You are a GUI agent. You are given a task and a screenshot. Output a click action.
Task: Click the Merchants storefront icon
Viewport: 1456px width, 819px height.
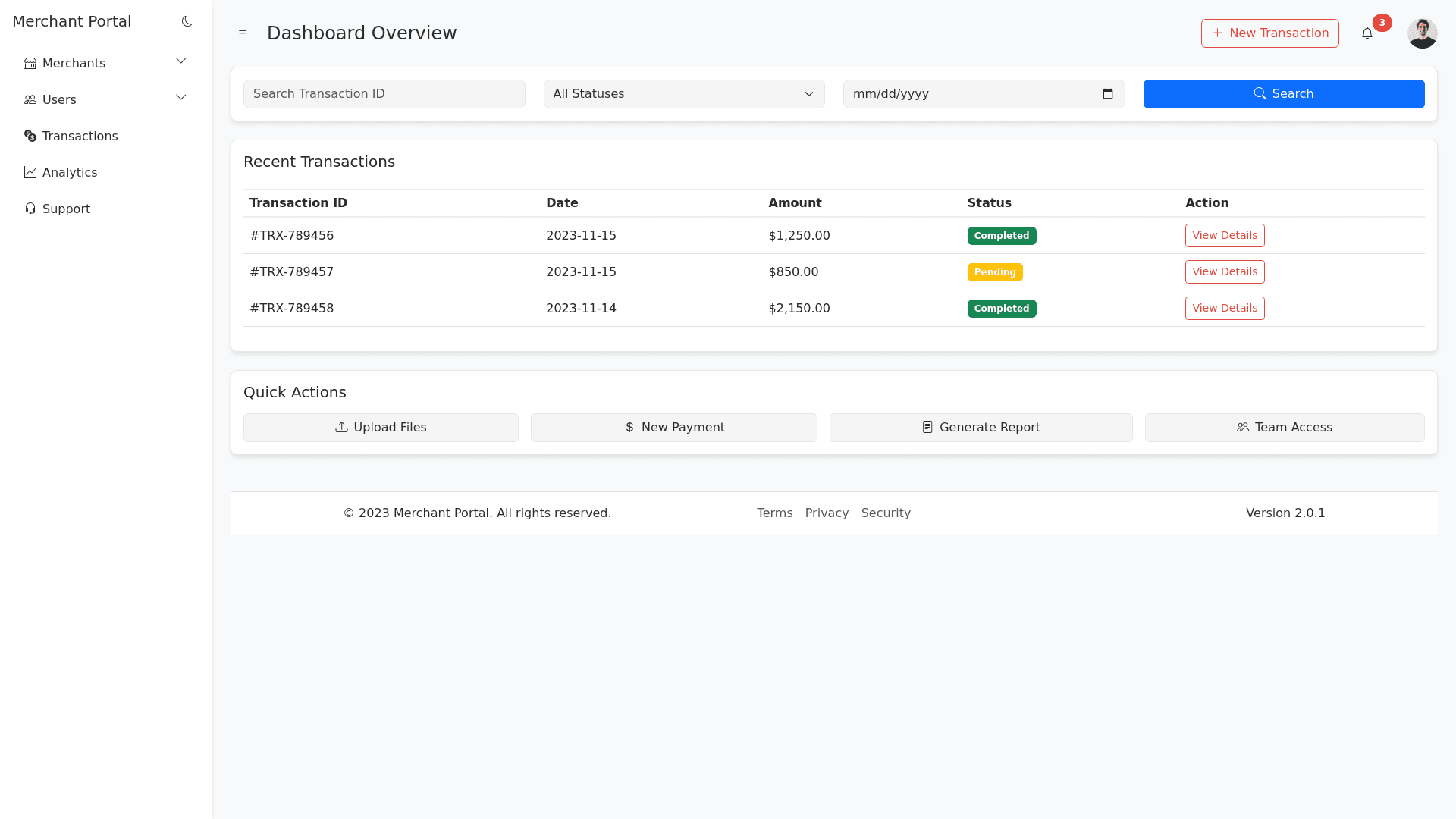30,64
